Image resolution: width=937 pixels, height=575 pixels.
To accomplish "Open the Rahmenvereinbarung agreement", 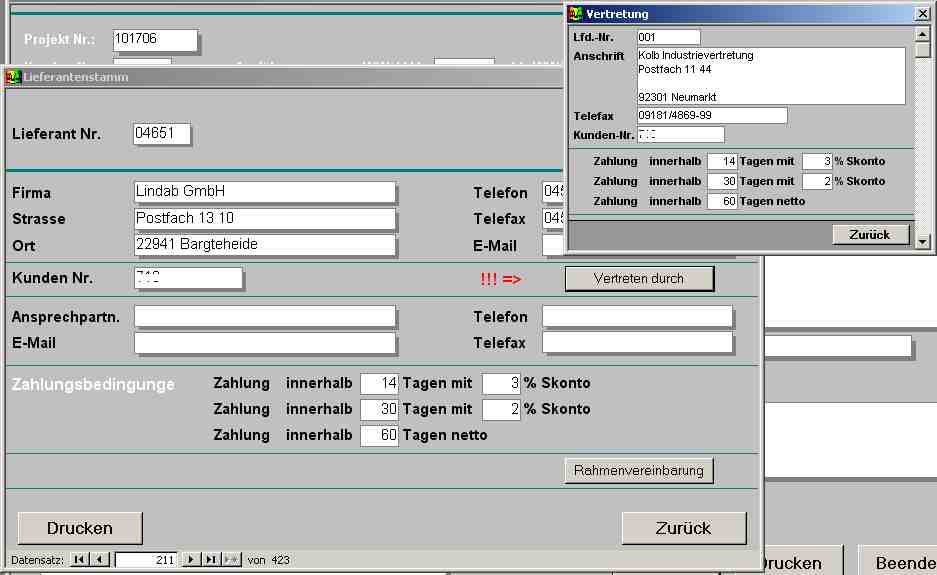I will (x=639, y=470).
